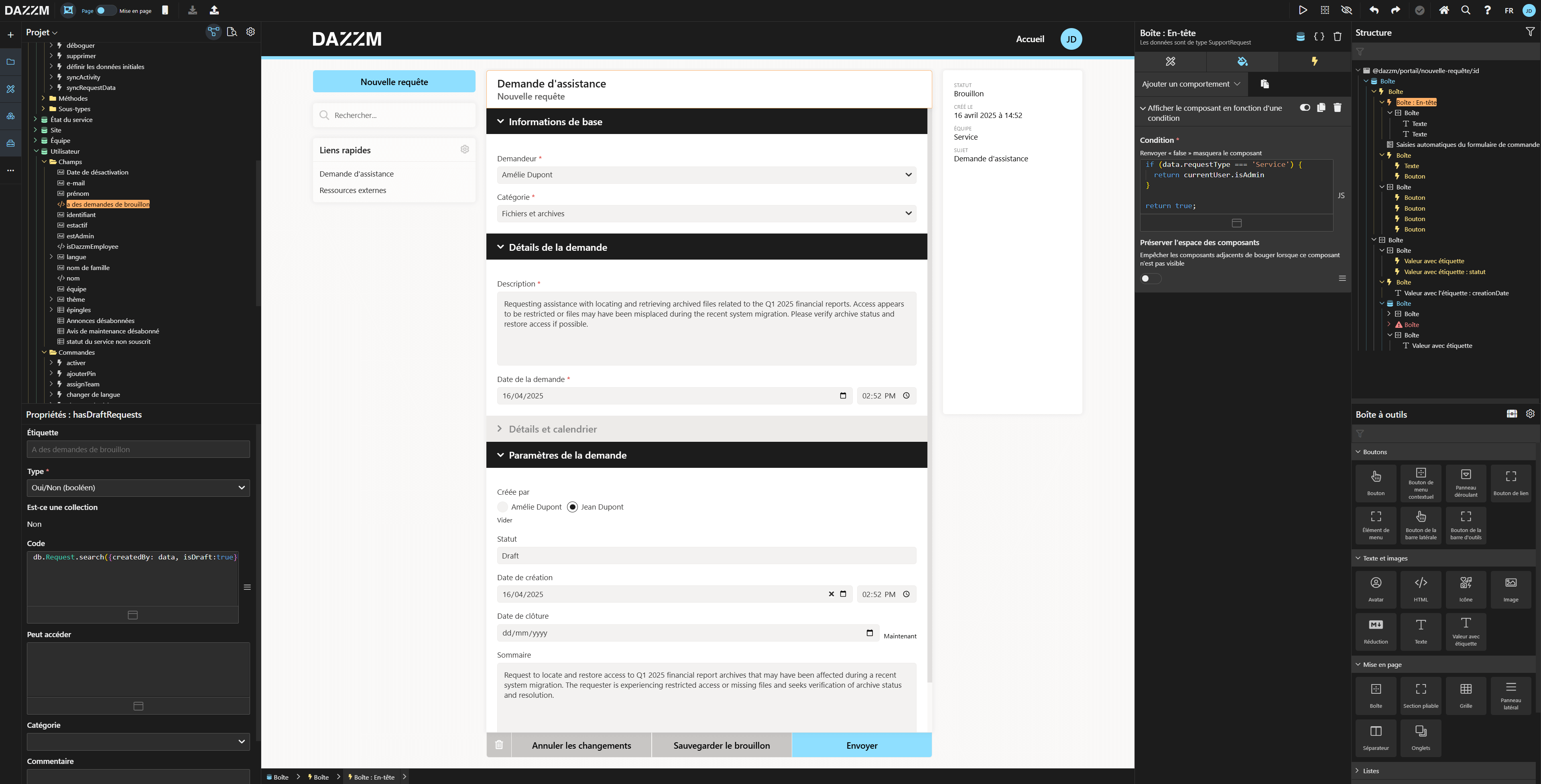Collapse Informations de base section
Image resolution: width=1541 pixels, height=784 pixels.
(706, 122)
